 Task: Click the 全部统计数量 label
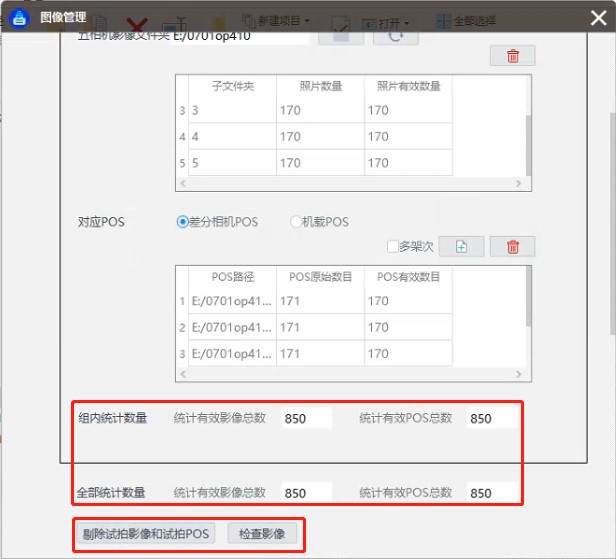111,493
